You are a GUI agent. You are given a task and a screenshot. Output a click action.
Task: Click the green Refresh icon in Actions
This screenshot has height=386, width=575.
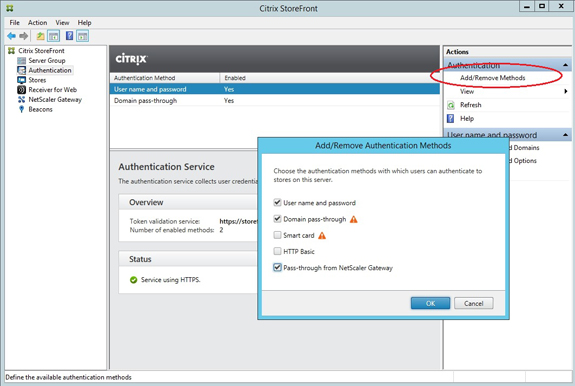click(x=451, y=105)
